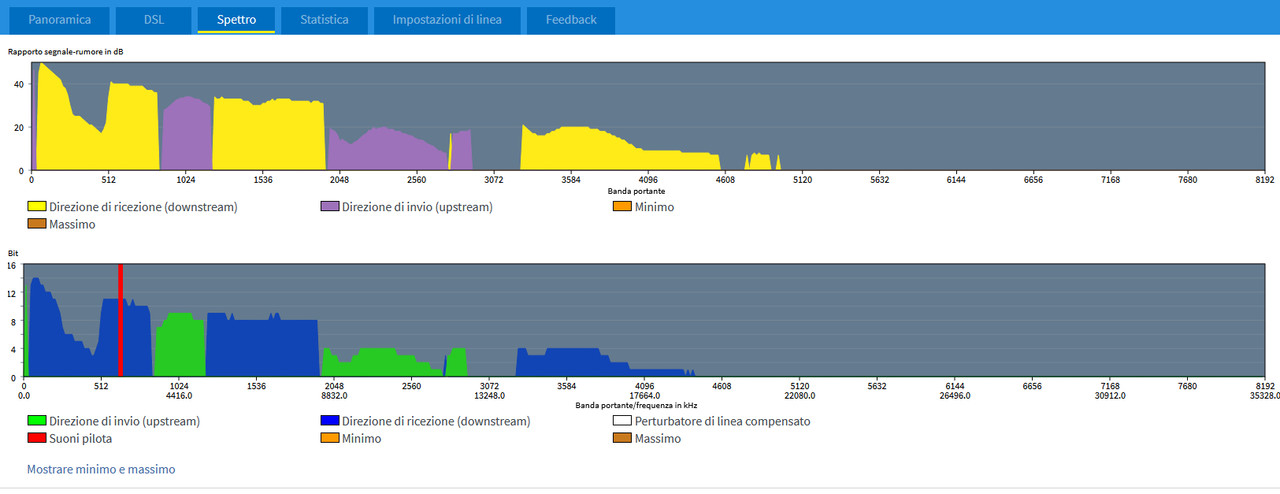Select the Spettro tab

[236, 20]
